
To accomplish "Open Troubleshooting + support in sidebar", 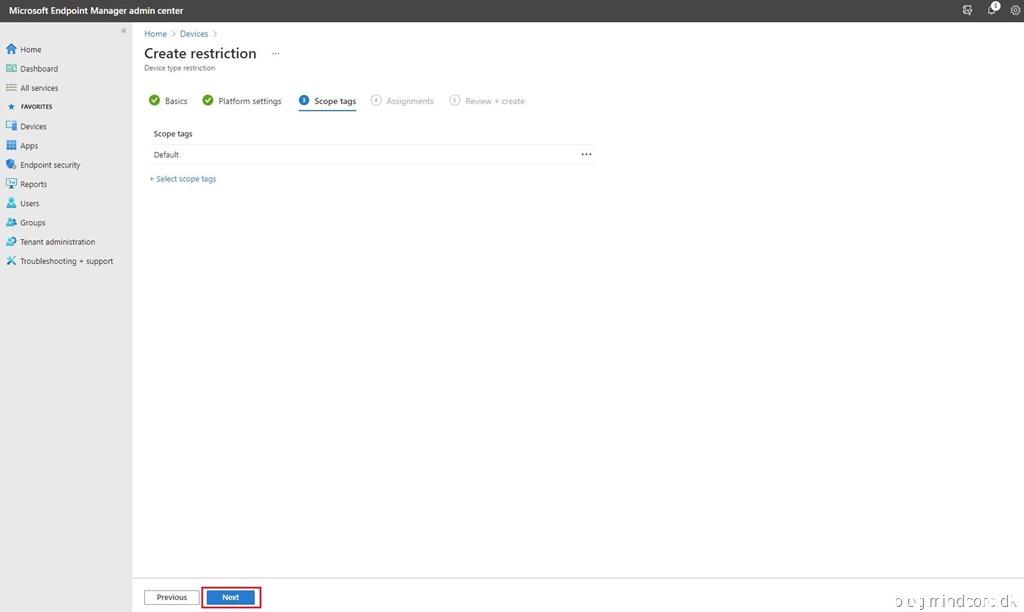I will (x=66, y=261).
